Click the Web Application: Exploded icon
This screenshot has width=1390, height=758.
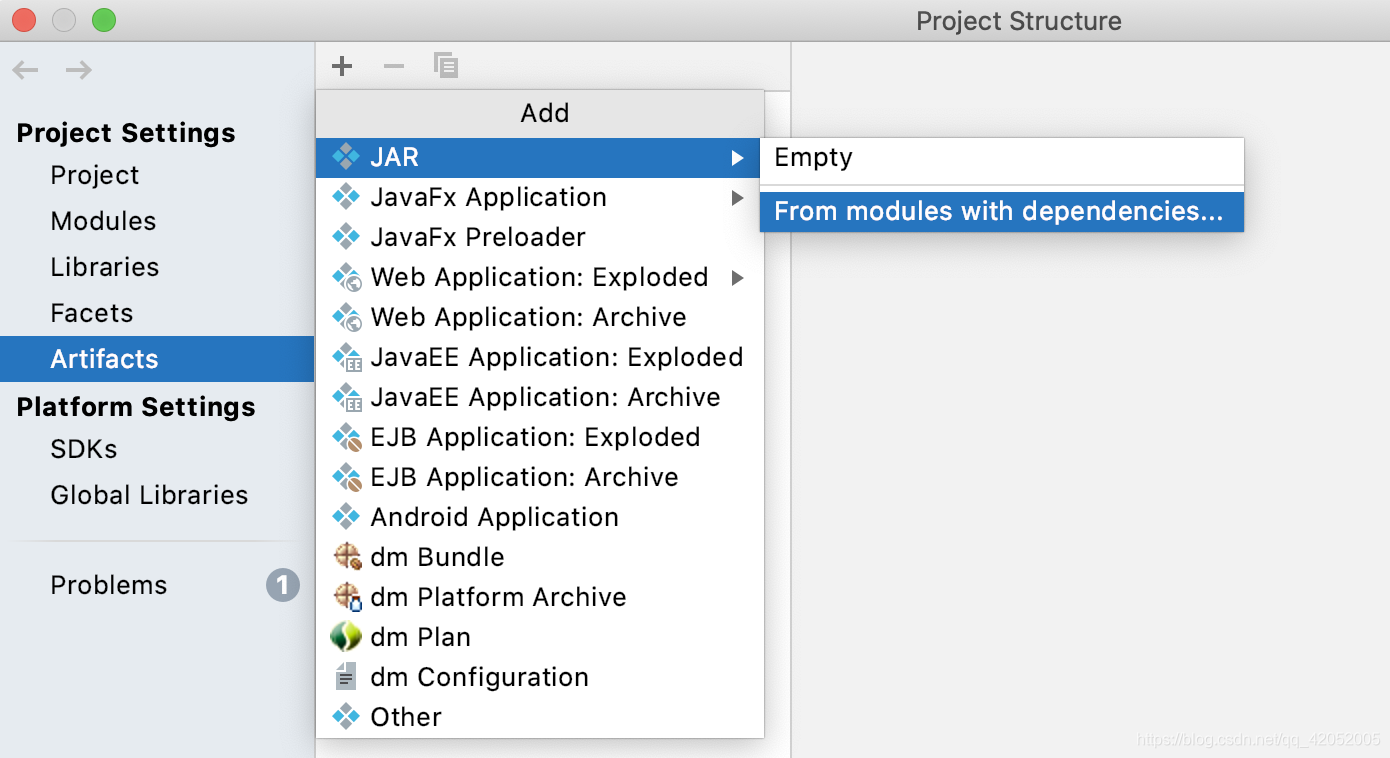pos(347,277)
